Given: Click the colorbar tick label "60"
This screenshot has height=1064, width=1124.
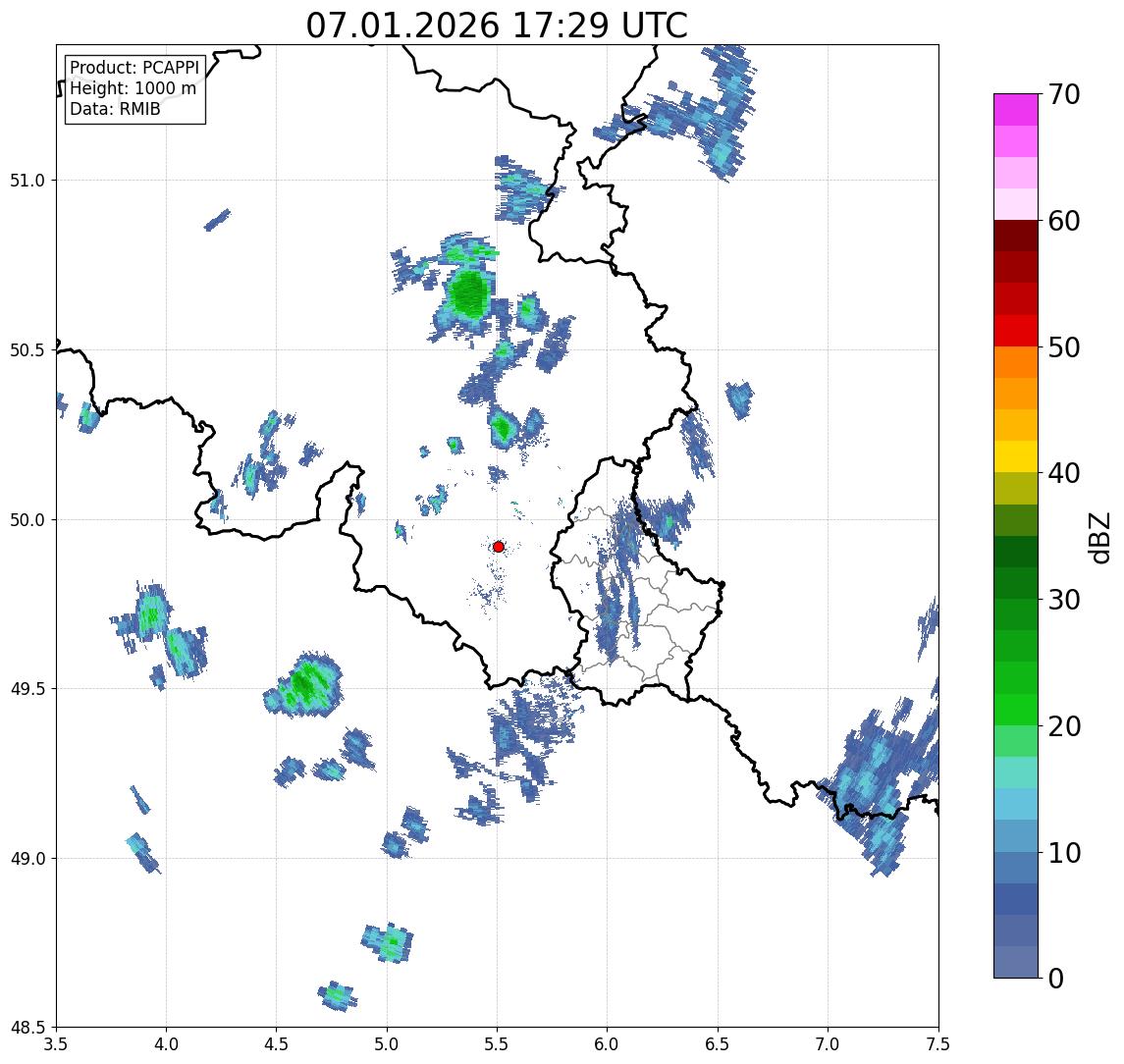Looking at the screenshot, I should (1064, 222).
